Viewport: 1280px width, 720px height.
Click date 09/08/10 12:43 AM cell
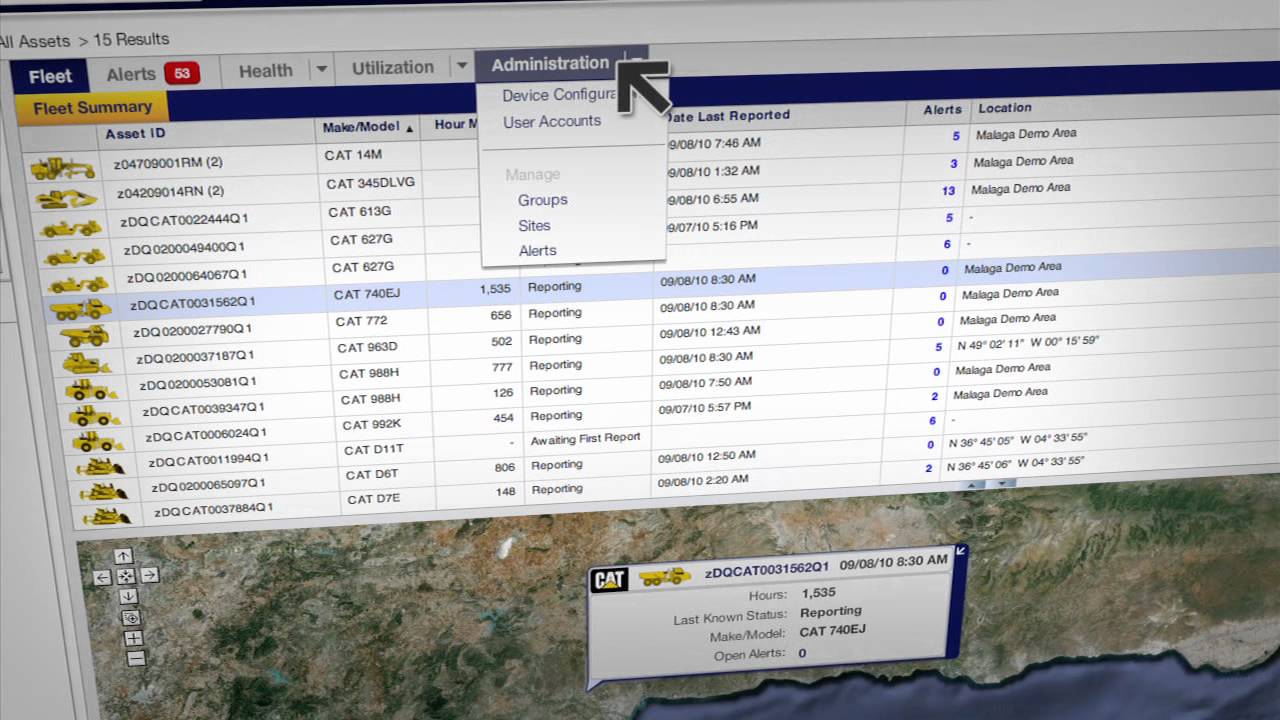pyautogui.click(x=710, y=331)
